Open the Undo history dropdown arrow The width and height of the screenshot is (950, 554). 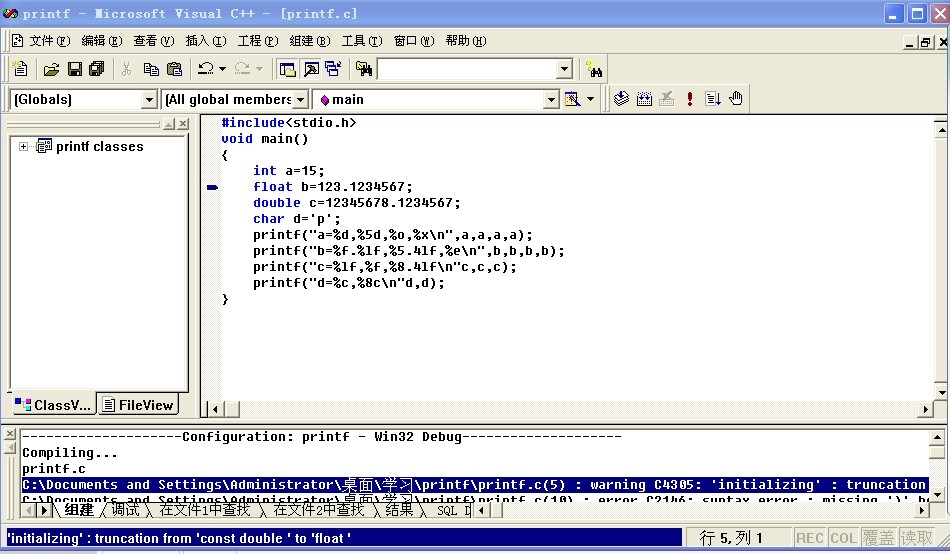click(x=222, y=69)
